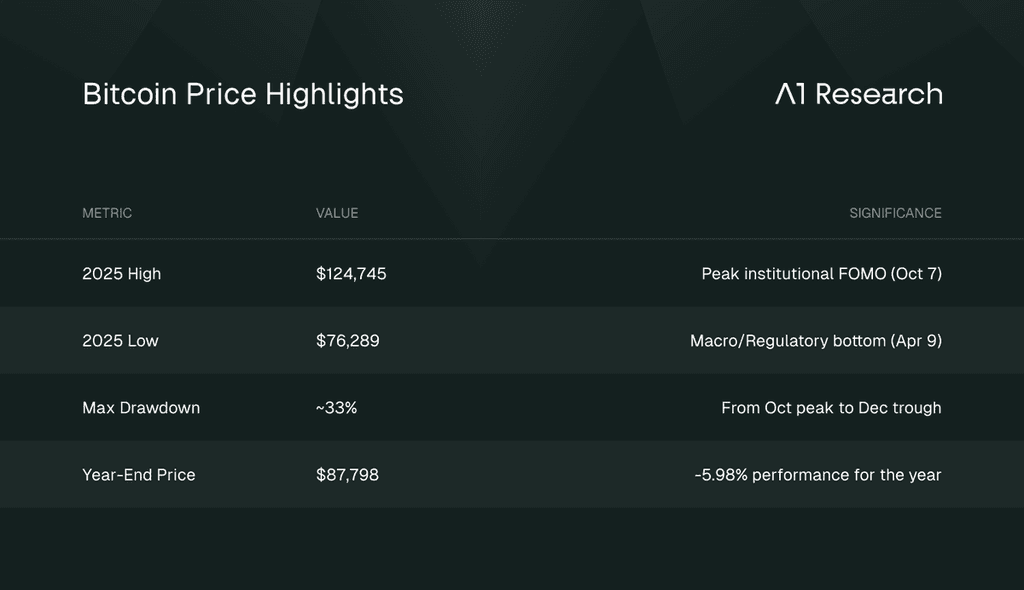This screenshot has width=1024, height=590.
Task: Click the $124,745 value cell
Action: pos(351,274)
